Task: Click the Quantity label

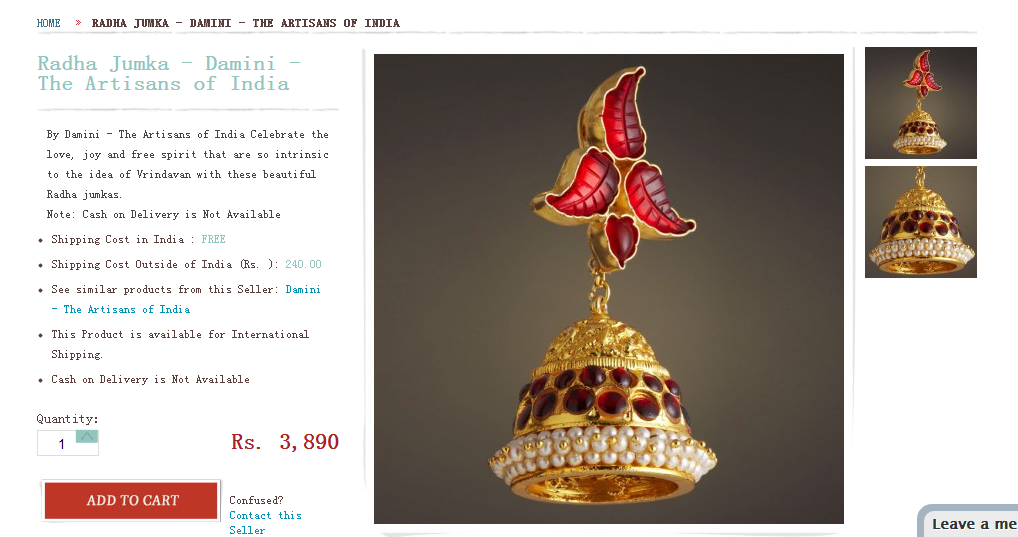Action: pyautogui.click(x=68, y=419)
